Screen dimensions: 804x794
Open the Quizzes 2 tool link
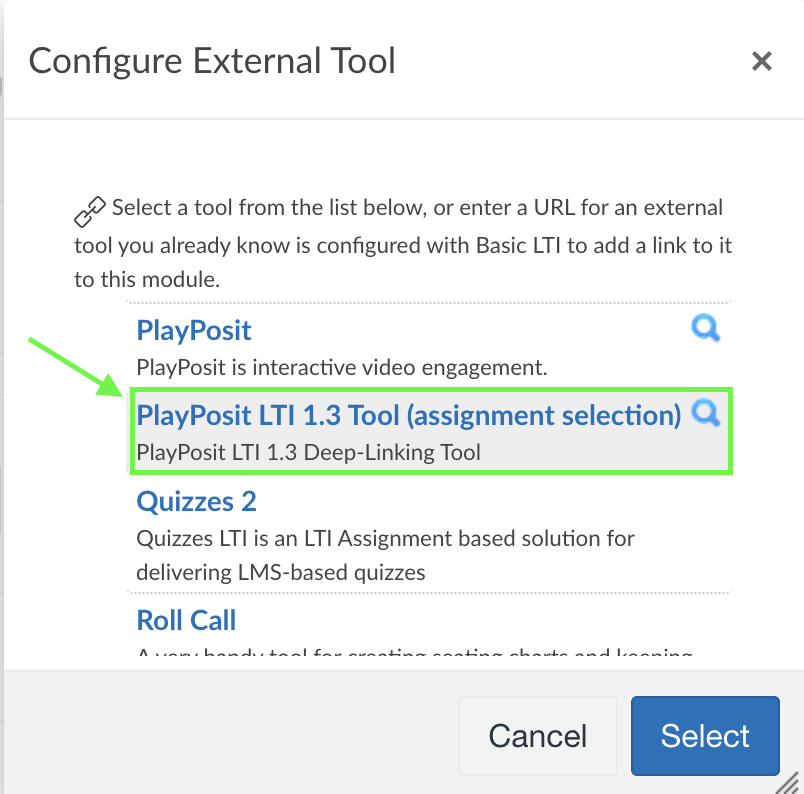196,501
